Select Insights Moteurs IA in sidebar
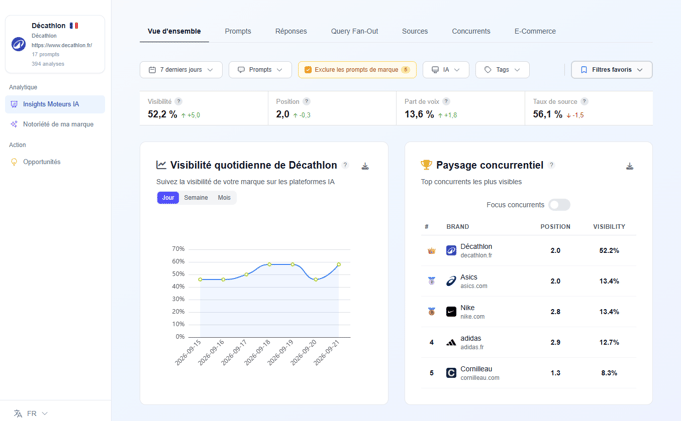681x421 pixels. 55,104
